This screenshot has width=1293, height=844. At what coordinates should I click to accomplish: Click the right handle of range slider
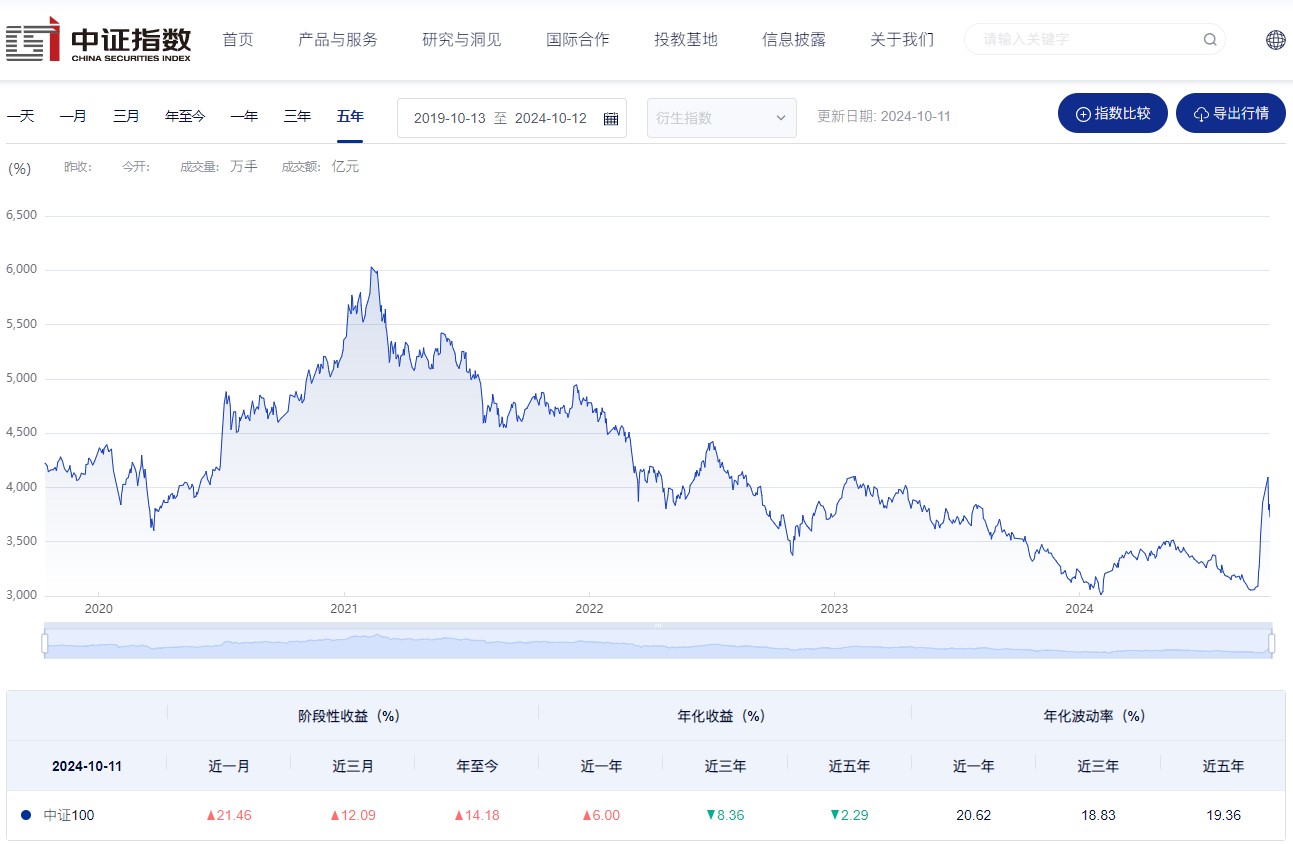[1272, 643]
